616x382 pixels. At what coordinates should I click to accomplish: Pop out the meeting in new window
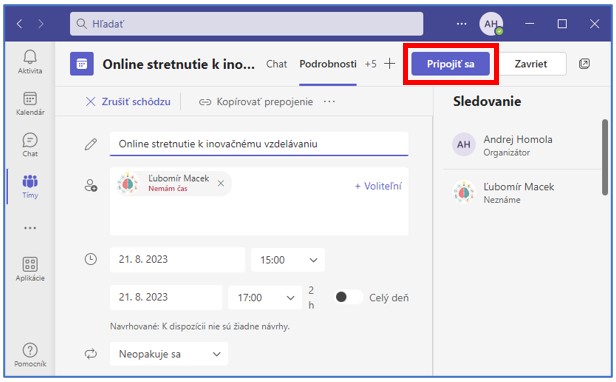584,64
